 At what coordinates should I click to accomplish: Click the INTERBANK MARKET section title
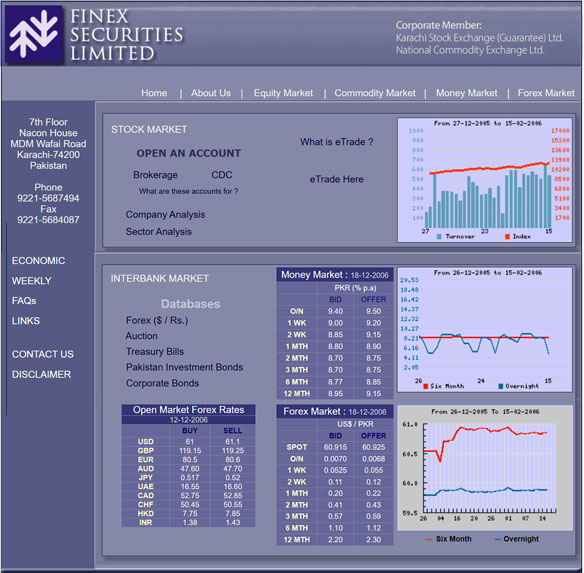pos(160,278)
